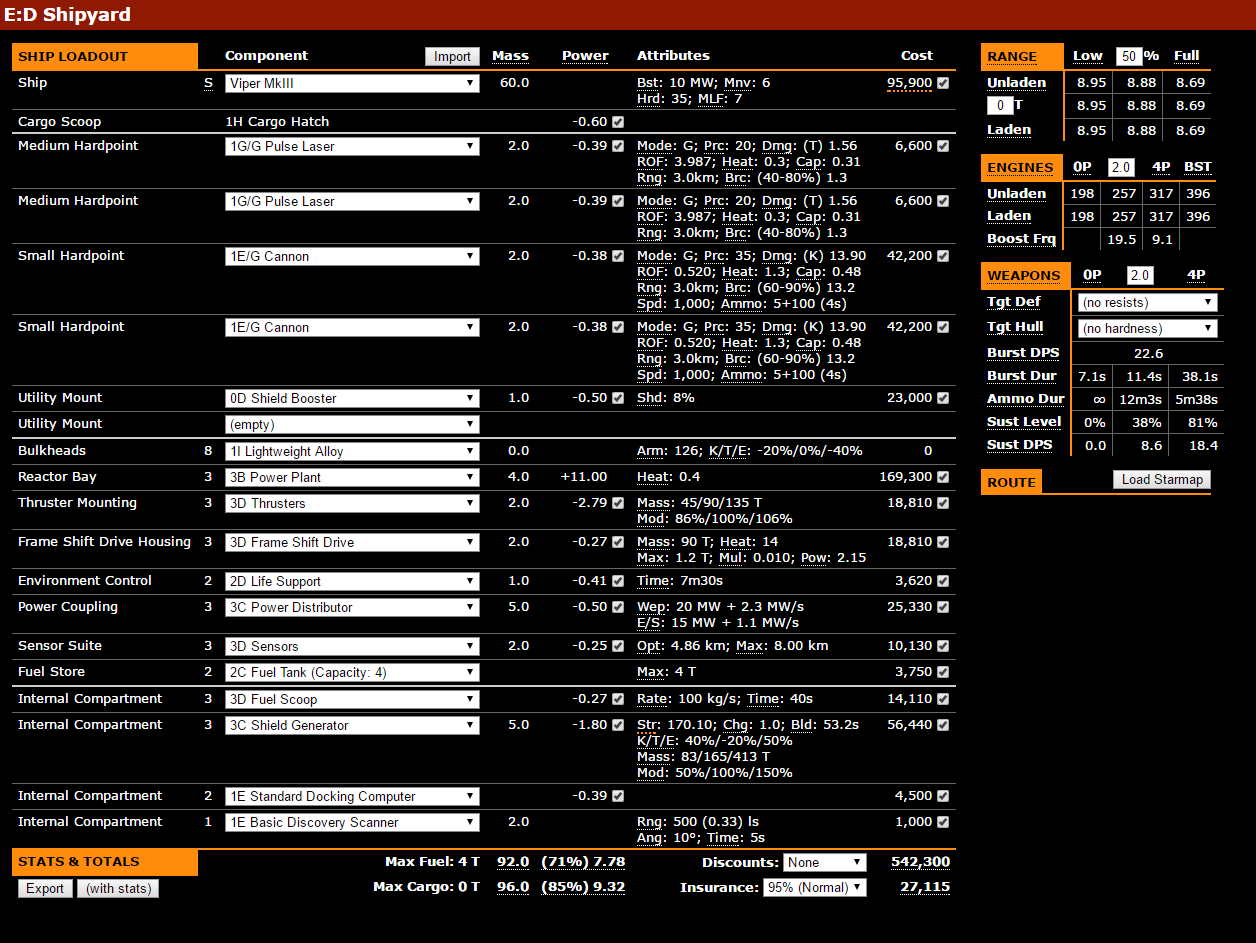Click the Weapons pips input showing 2.0
The height and width of the screenshot is (943, 1256).
pyautogui.click(x=1139, y=275)
